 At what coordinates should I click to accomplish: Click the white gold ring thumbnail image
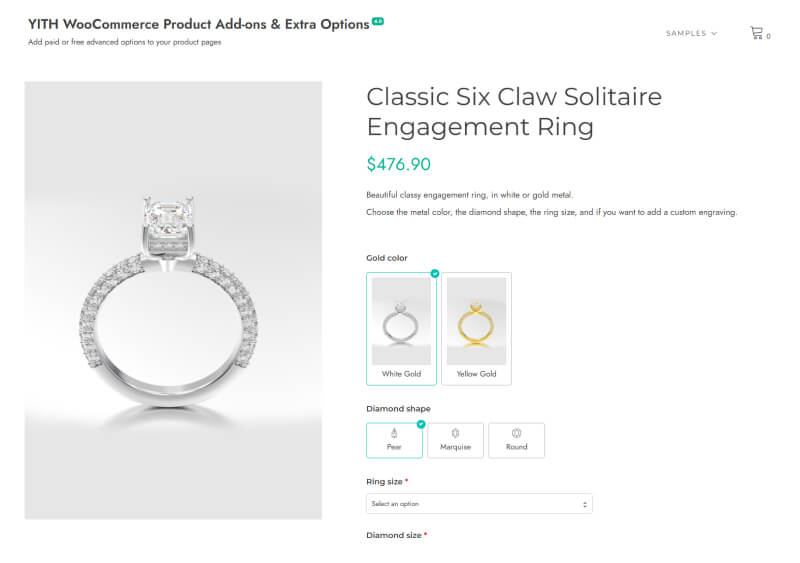point(401,321)
